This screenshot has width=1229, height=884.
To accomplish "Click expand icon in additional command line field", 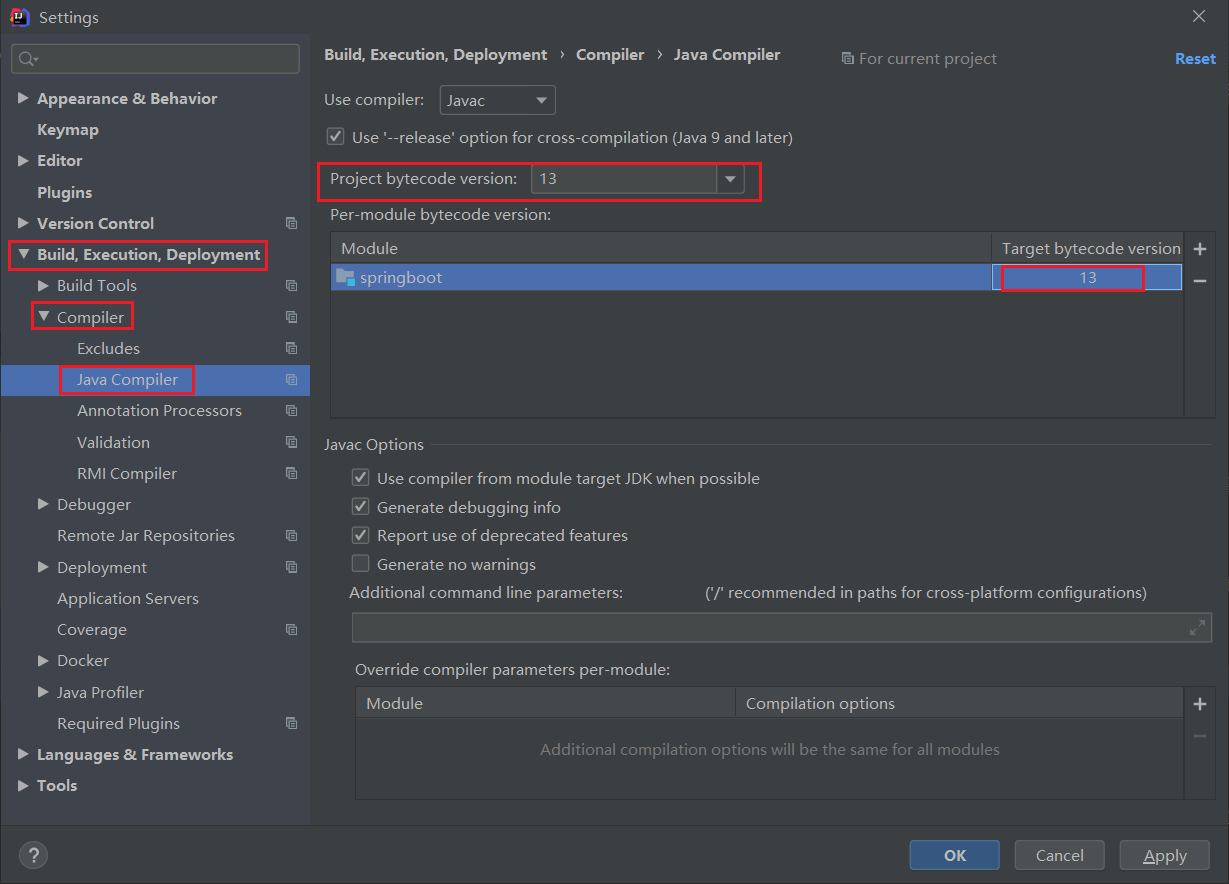I will 1197,628.
